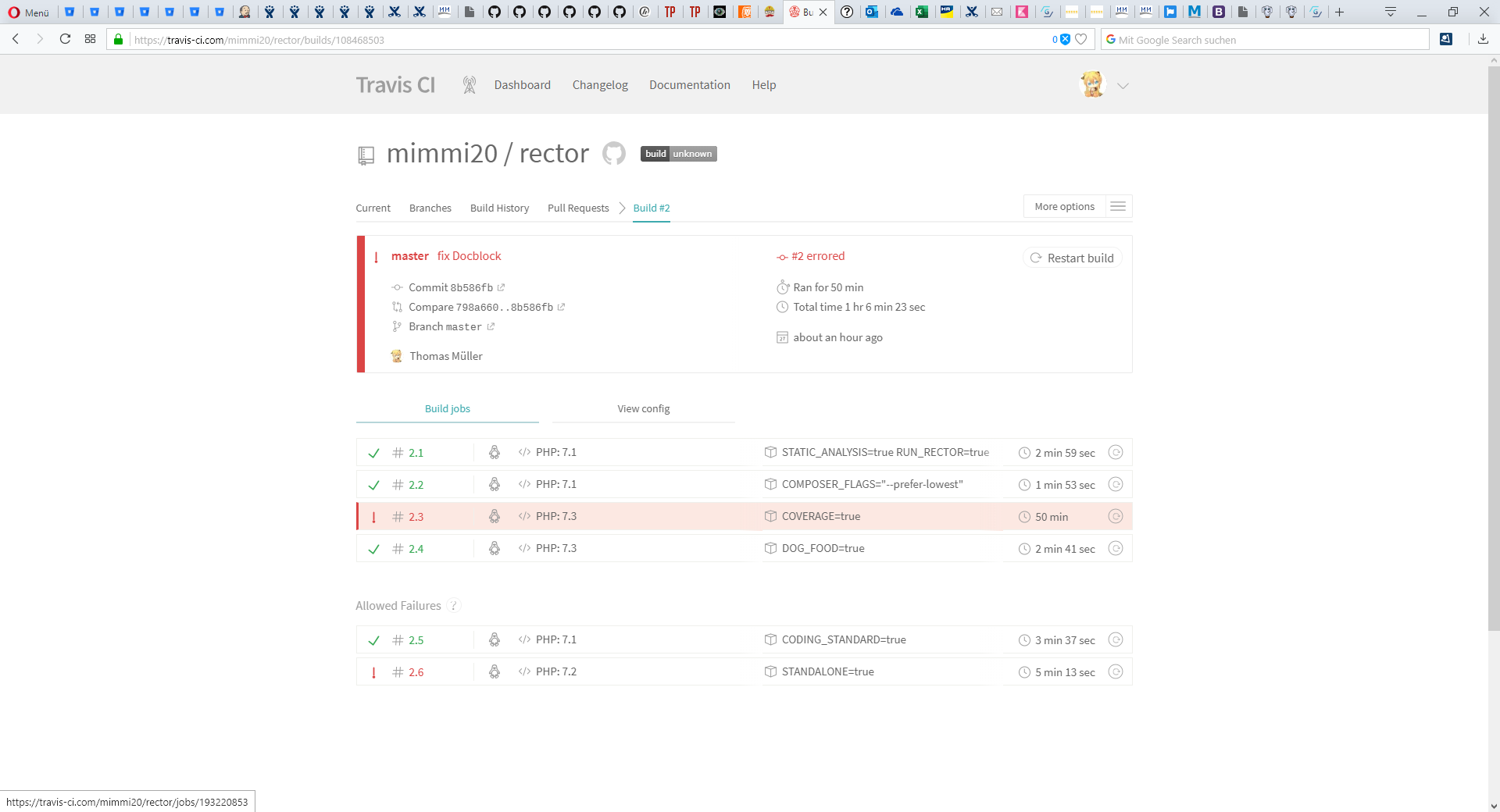Click the Travis CI logo
This screenshot has height=812, width=1500.
click(x=395, y=85)
